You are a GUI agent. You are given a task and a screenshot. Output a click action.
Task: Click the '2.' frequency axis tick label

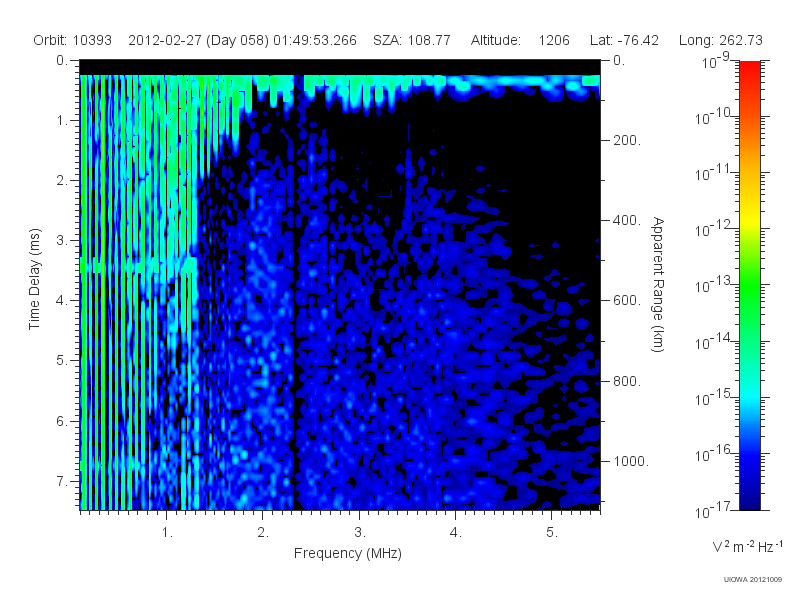263,533
